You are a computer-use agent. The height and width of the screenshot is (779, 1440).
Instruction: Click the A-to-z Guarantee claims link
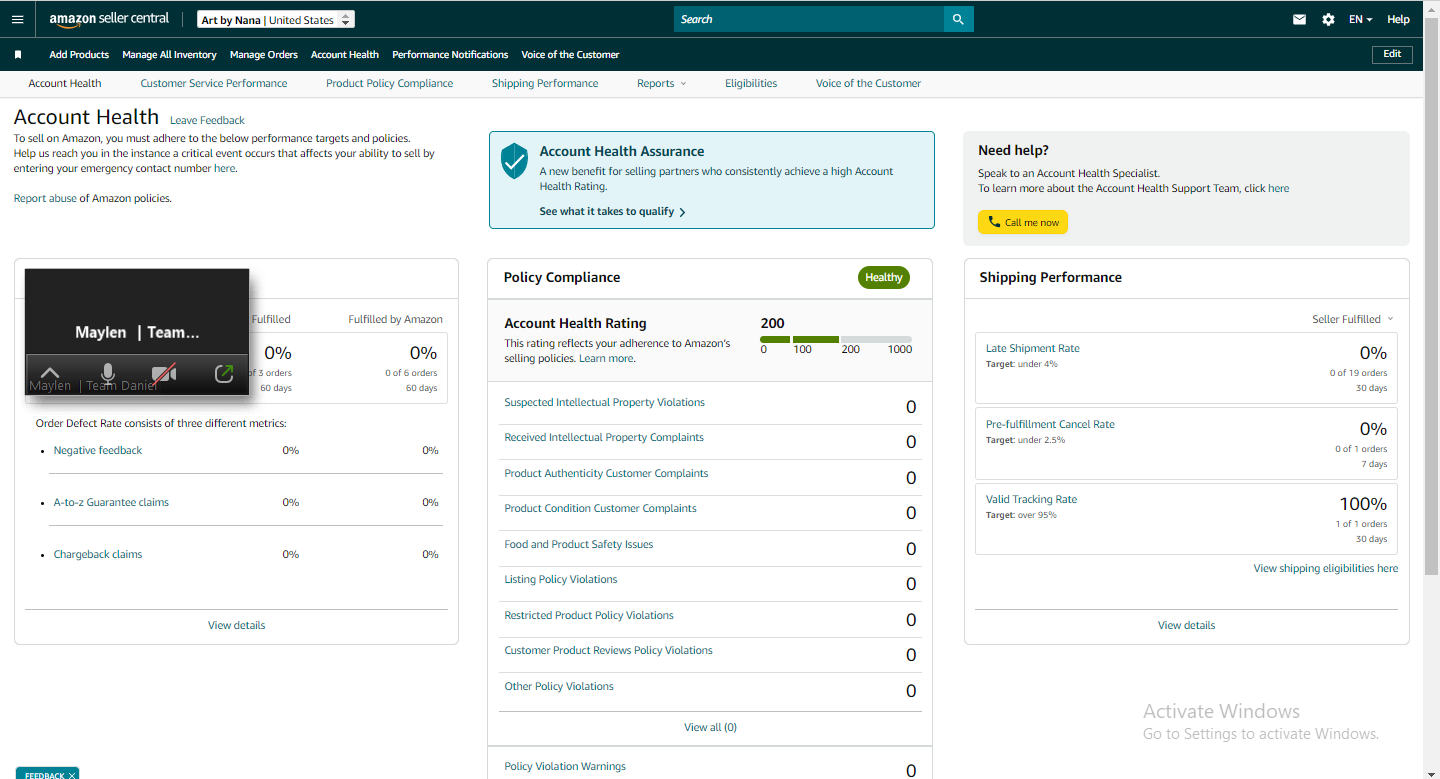pos(111,502)
